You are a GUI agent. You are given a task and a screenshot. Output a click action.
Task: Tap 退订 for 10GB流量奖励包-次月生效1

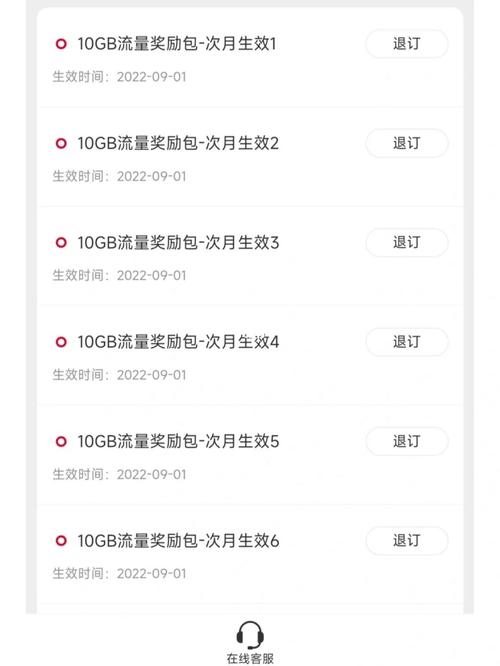tap(407, 44)
